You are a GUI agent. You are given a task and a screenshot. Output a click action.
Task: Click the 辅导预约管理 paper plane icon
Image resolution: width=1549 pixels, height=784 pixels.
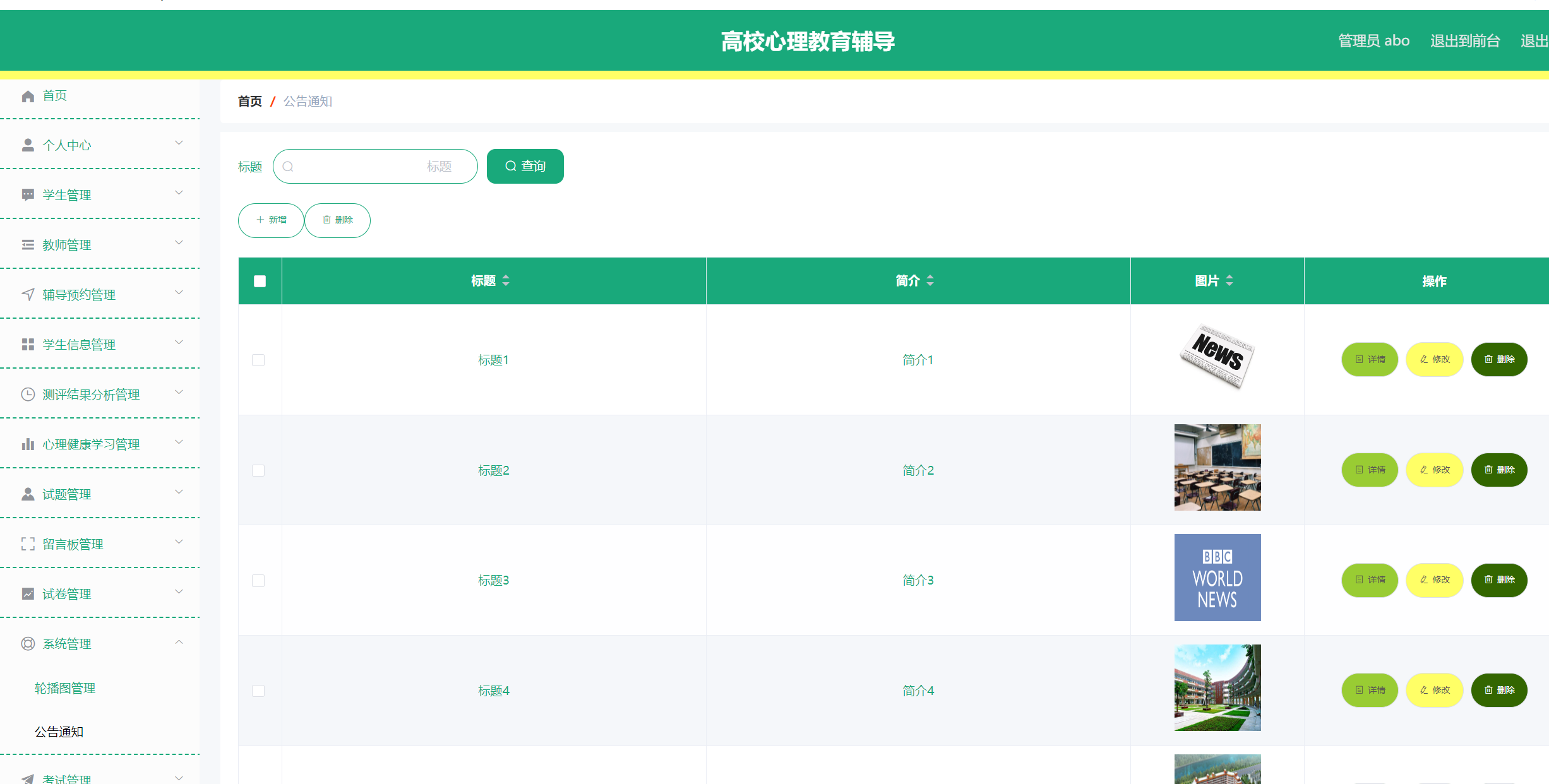tap(28, 295)
